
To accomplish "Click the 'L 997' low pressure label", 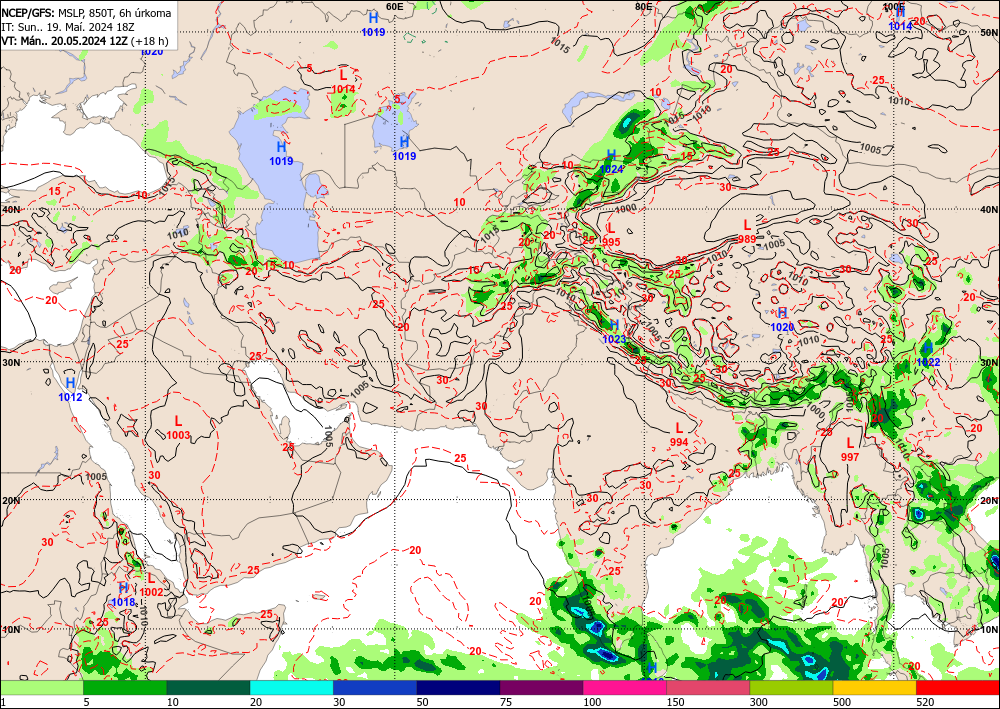I will [850, 450].
